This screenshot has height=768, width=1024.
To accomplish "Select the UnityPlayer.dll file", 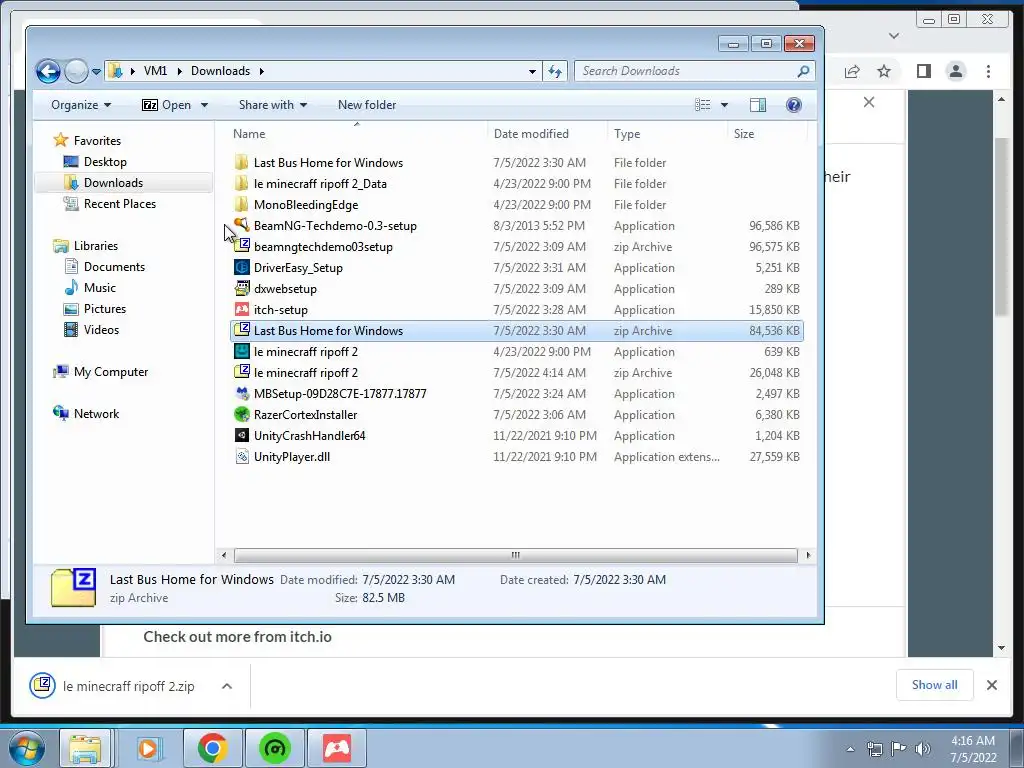I will 517,456.
